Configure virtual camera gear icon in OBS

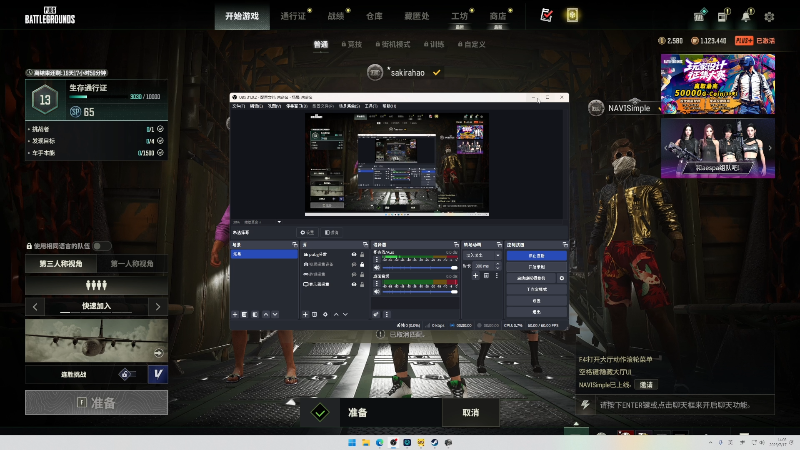pyautogui.click(x=562, y=278)
